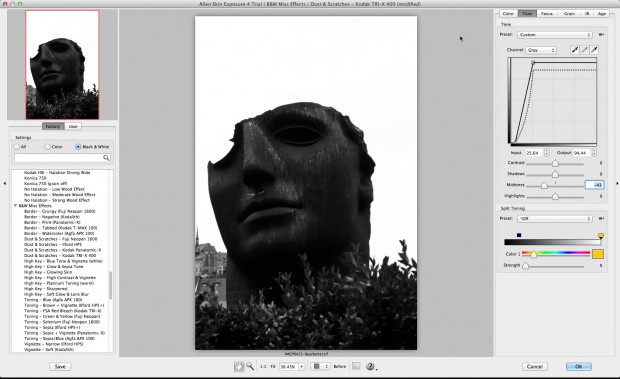Set the preview to 1:1 zoom
This screenshot has height=379, width=620.
(263, 367)
